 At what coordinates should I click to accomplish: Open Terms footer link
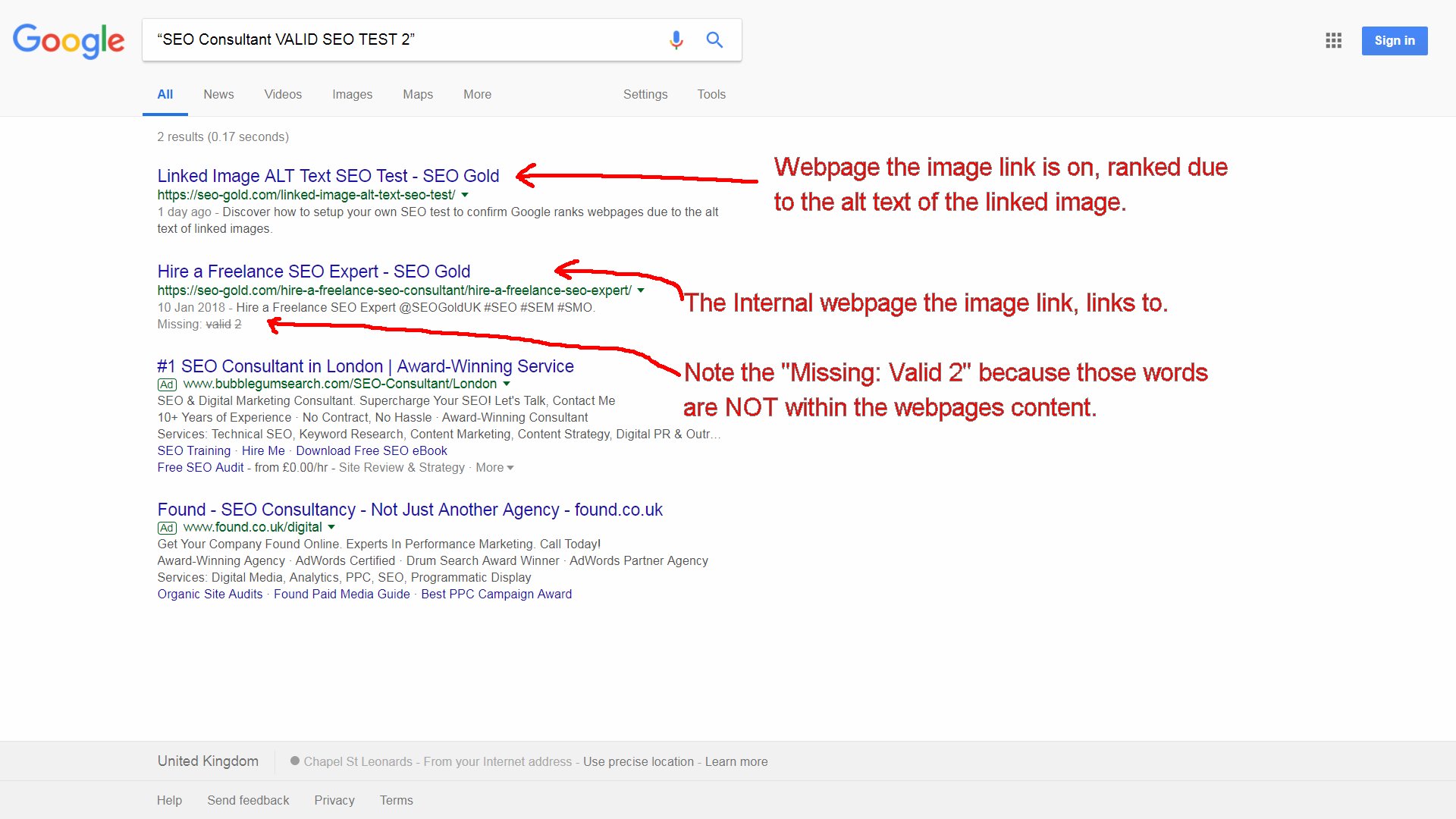coord(397,800)
